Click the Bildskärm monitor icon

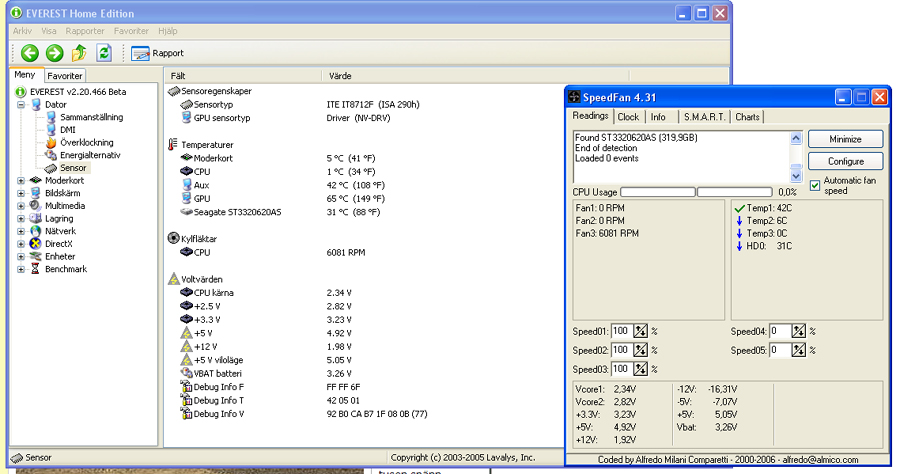[36, 193]
